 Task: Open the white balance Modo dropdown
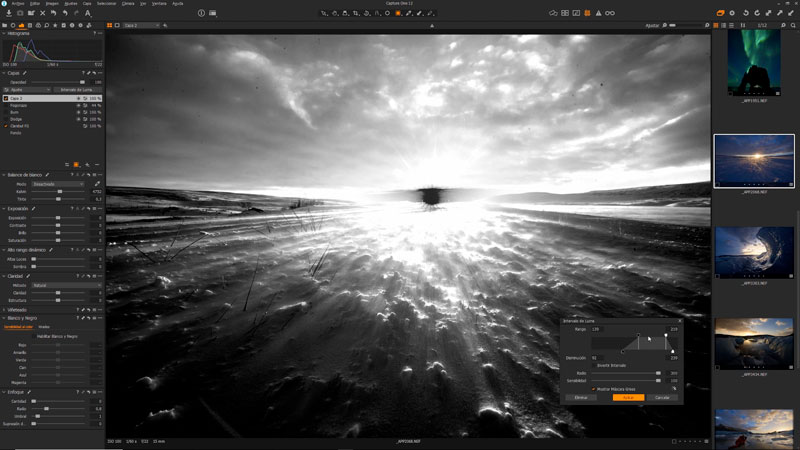tap(62, 184)
